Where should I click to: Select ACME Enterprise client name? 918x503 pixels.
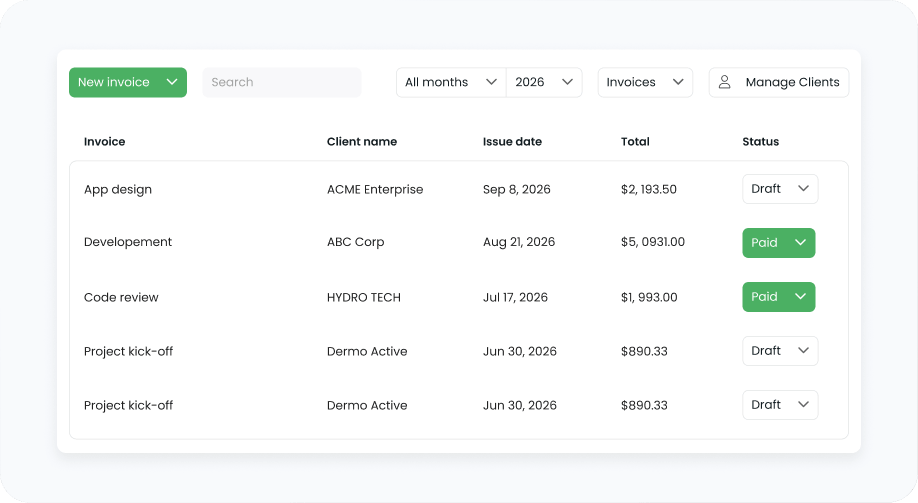[375, 189]
